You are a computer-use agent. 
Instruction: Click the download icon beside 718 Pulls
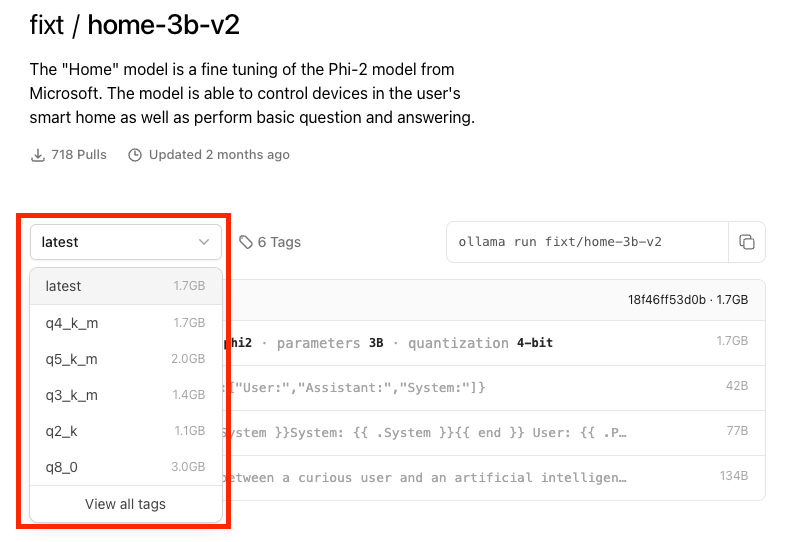click(x=38, y=155)
